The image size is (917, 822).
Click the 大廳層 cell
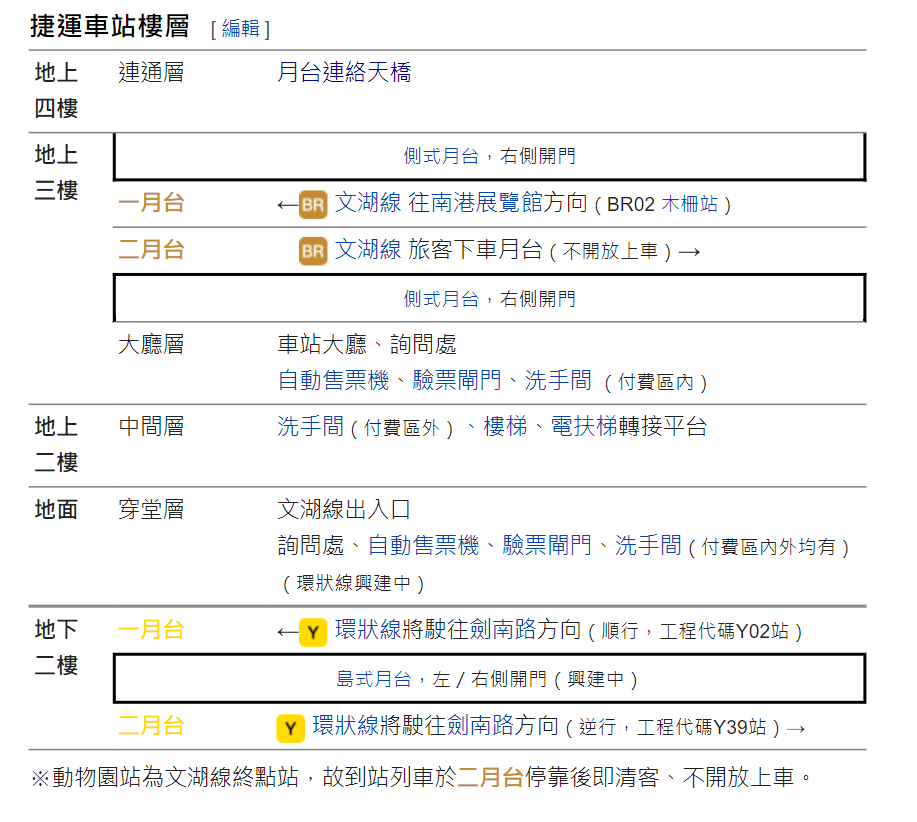151,344
